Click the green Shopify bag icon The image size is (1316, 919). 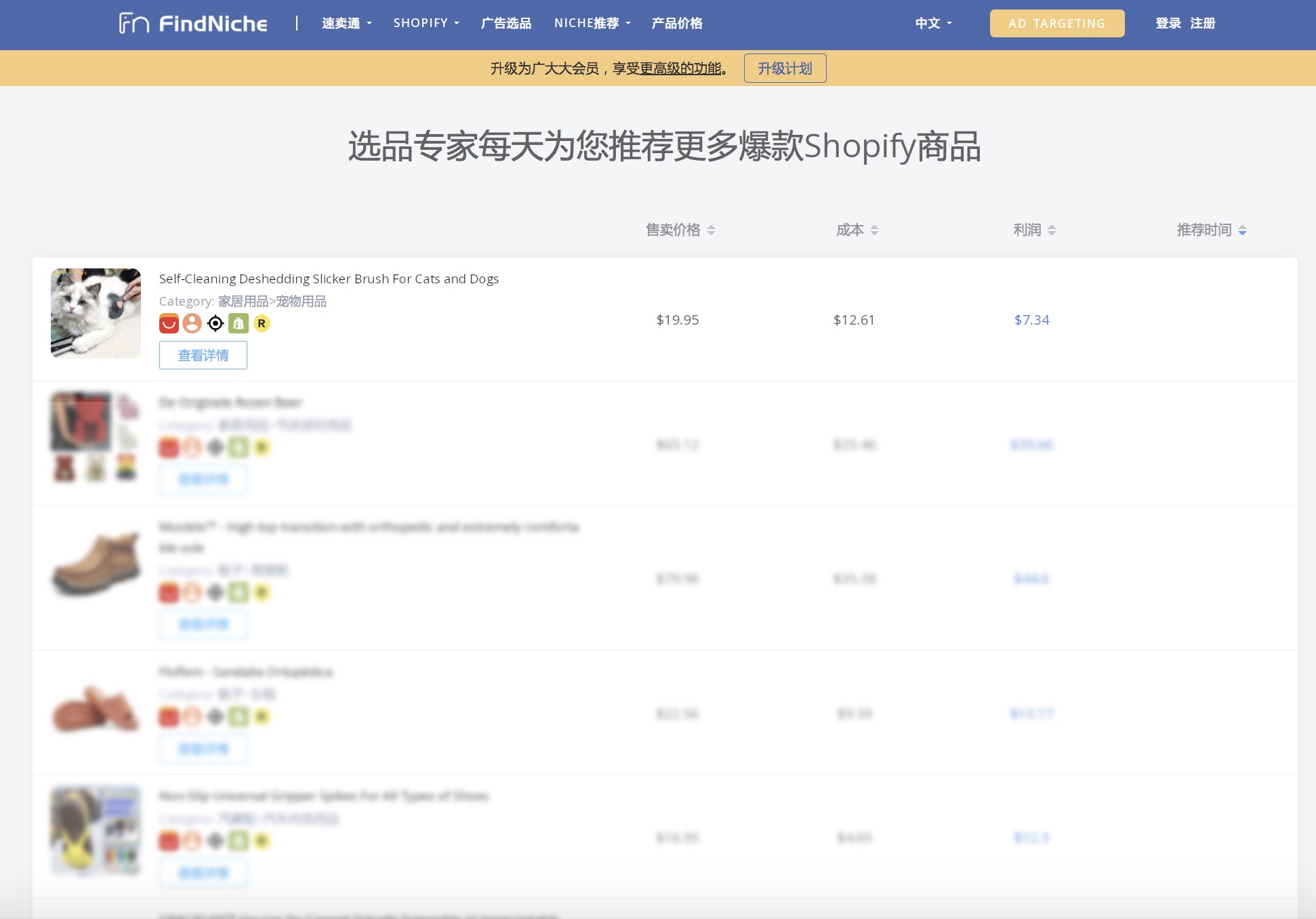click(x=239, y=323)
